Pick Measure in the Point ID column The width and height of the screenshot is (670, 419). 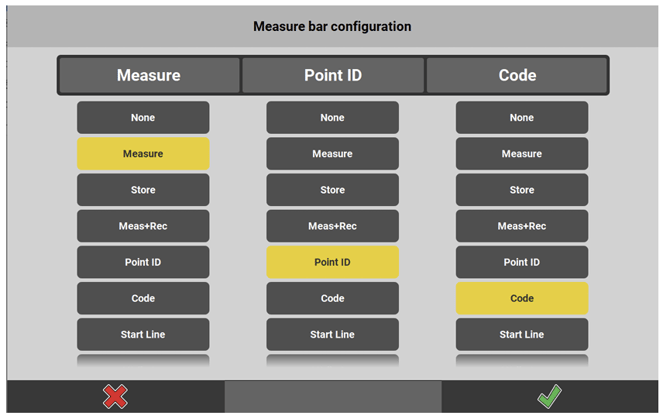pos(332,154)
